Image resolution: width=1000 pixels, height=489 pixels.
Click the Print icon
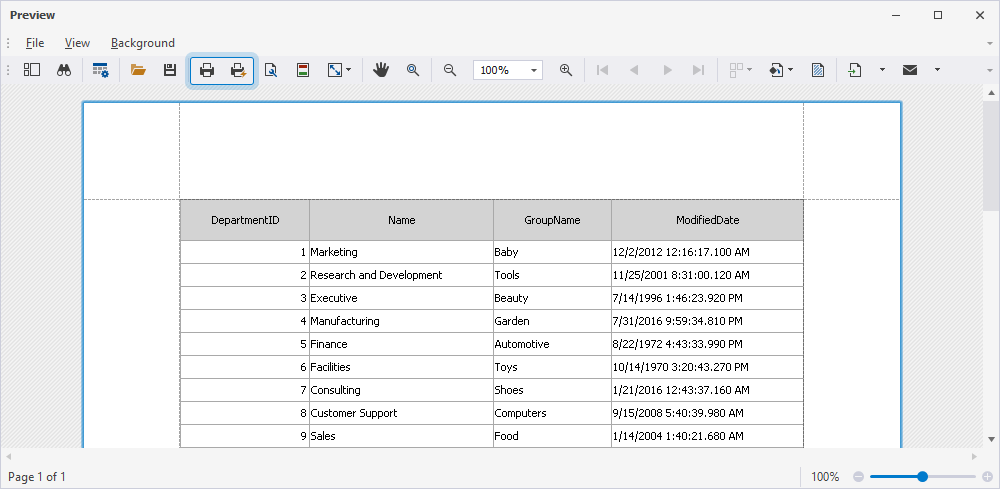(207, 70)
